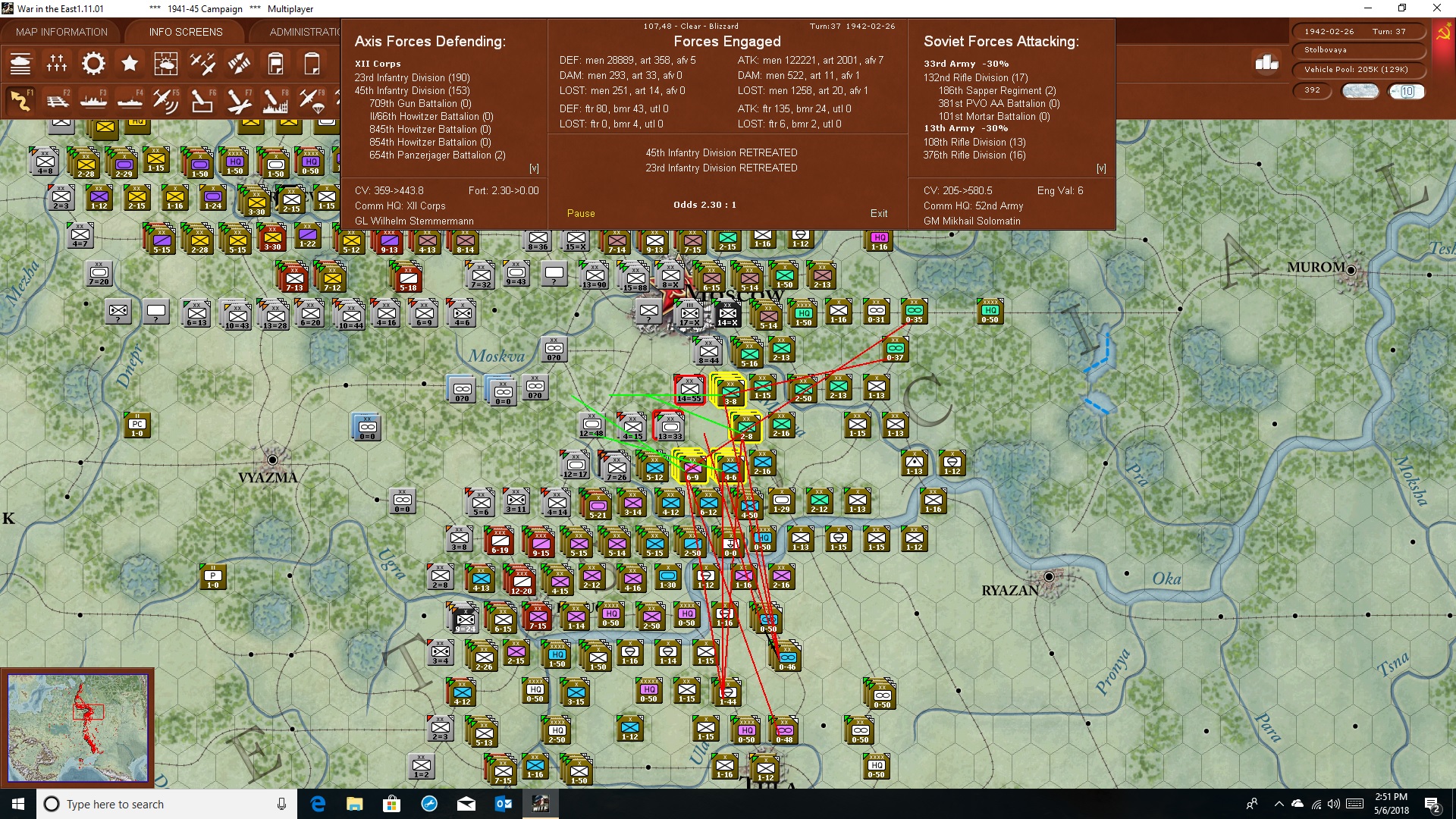Select 45th Infantry Division (153) entry
This screenshot has width=1456, height=819.
[412, 90]
